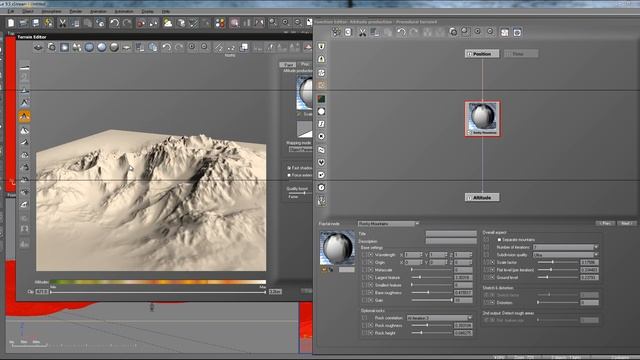640x360 pixels.
Task: Click the Description input field
Action: coord(451,241)
